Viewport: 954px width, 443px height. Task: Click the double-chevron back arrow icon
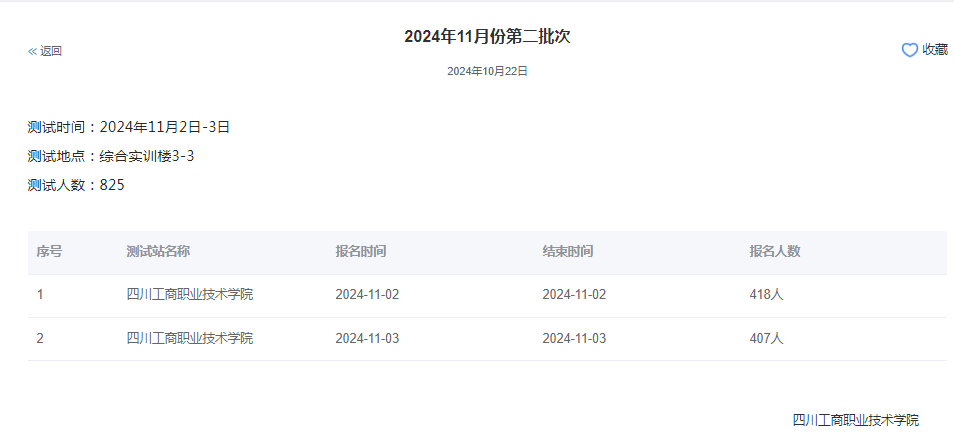32,51
